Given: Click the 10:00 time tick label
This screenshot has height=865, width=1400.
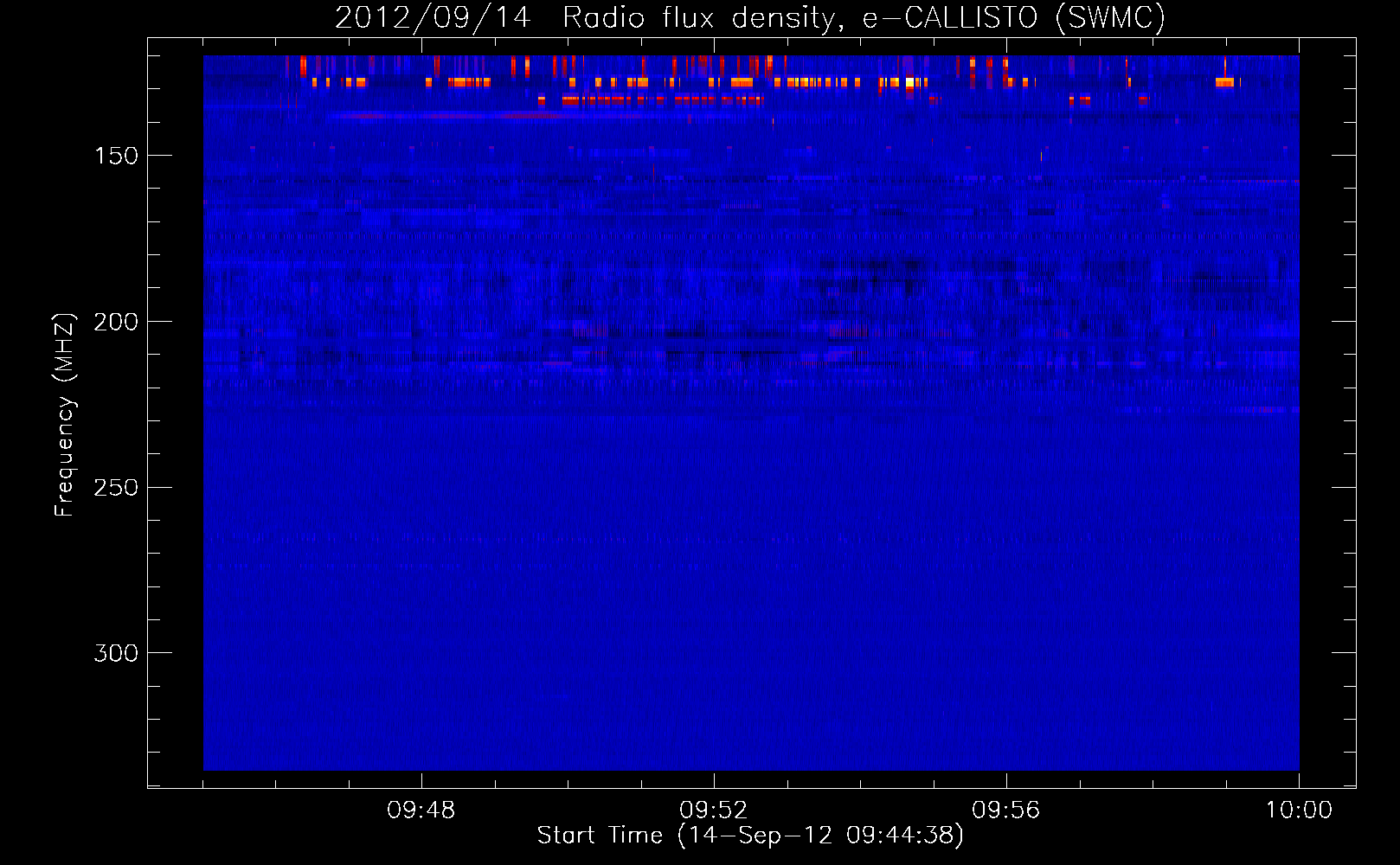Looking at the screenshot, I should (1299, 811).
